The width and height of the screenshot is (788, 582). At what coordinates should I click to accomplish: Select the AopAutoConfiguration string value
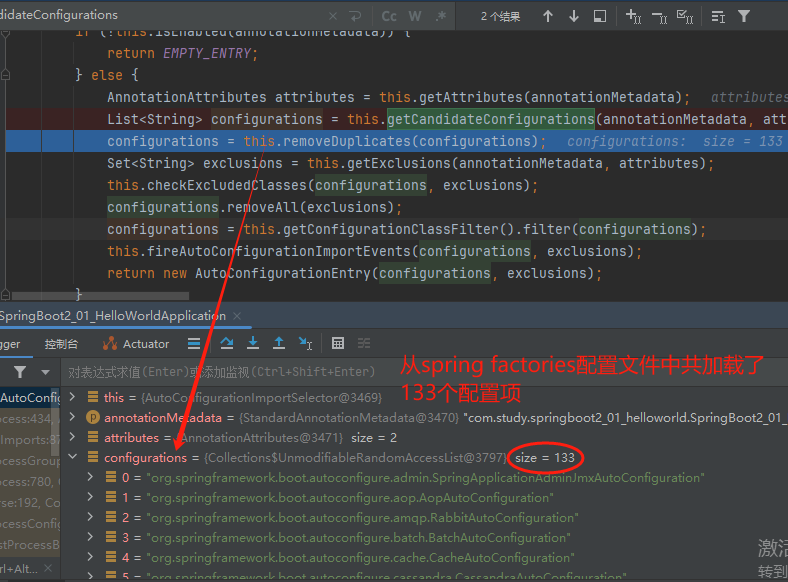(x=350, y=498)
